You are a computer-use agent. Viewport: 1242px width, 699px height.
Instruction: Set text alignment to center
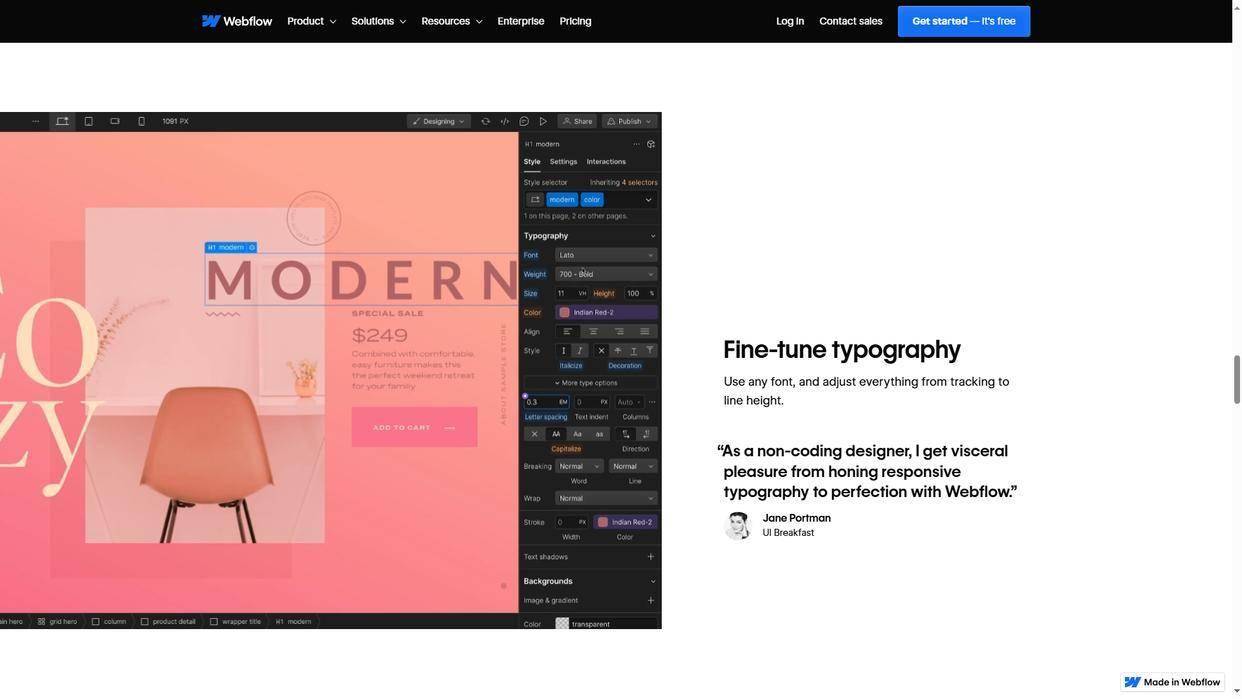click(593, 332)
